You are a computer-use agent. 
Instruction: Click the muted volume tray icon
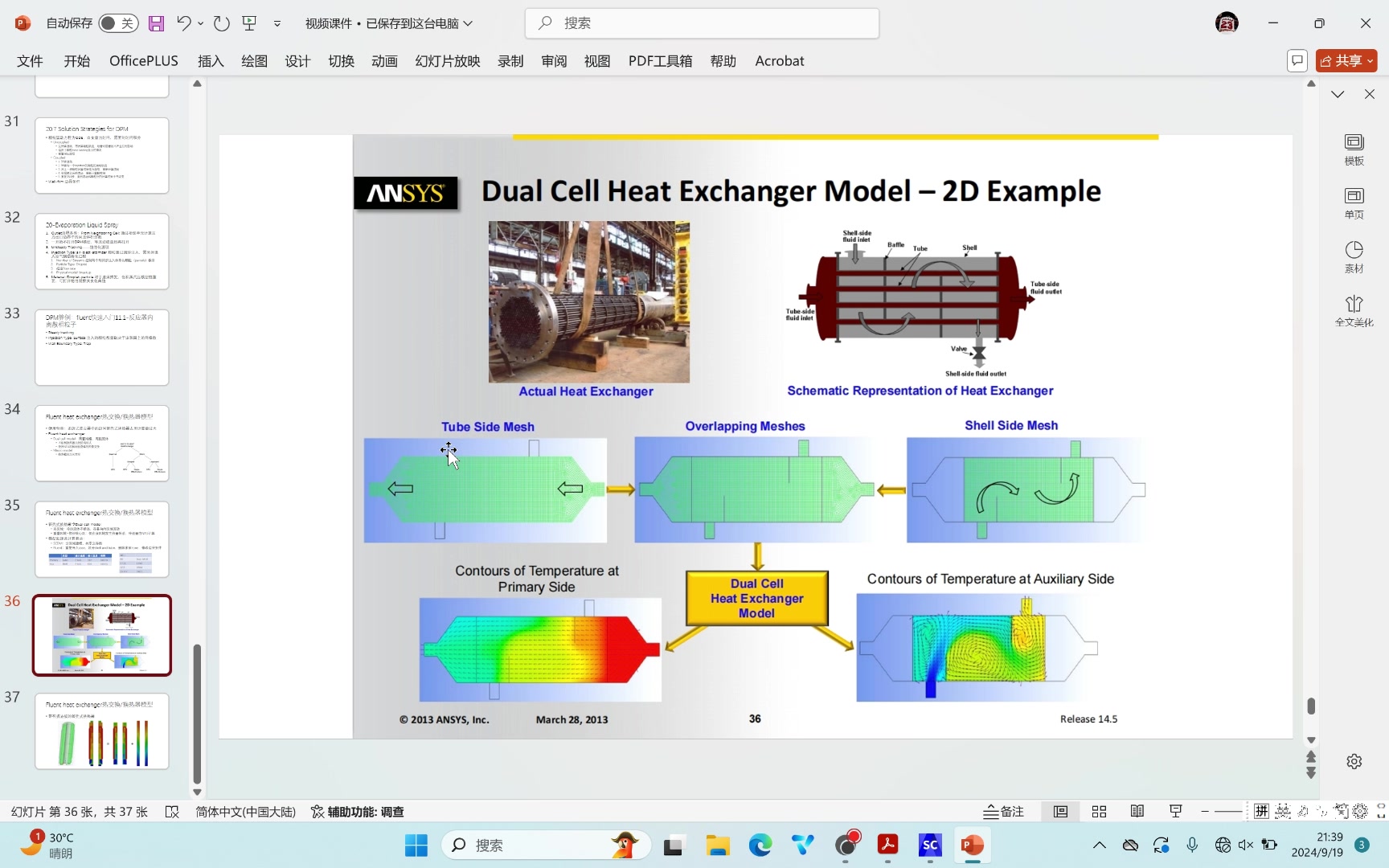[1246, 845]
